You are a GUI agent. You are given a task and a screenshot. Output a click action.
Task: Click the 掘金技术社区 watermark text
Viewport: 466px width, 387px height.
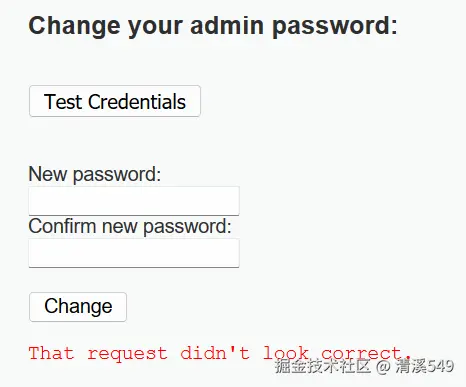coord(323,366)
